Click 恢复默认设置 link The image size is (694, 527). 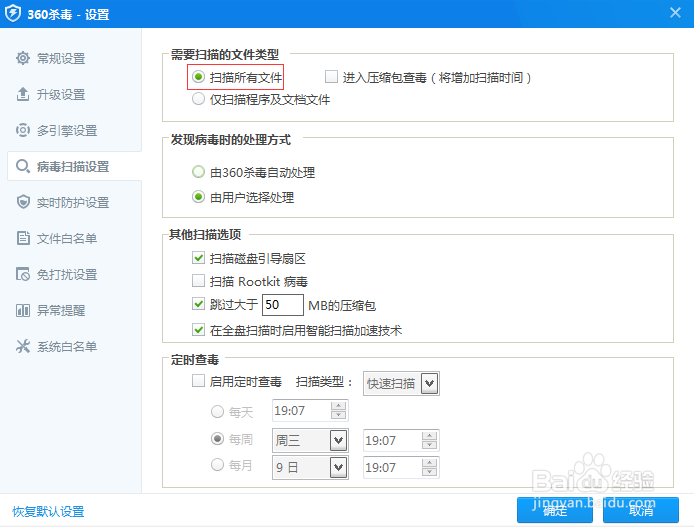click(x=48, y=511)
